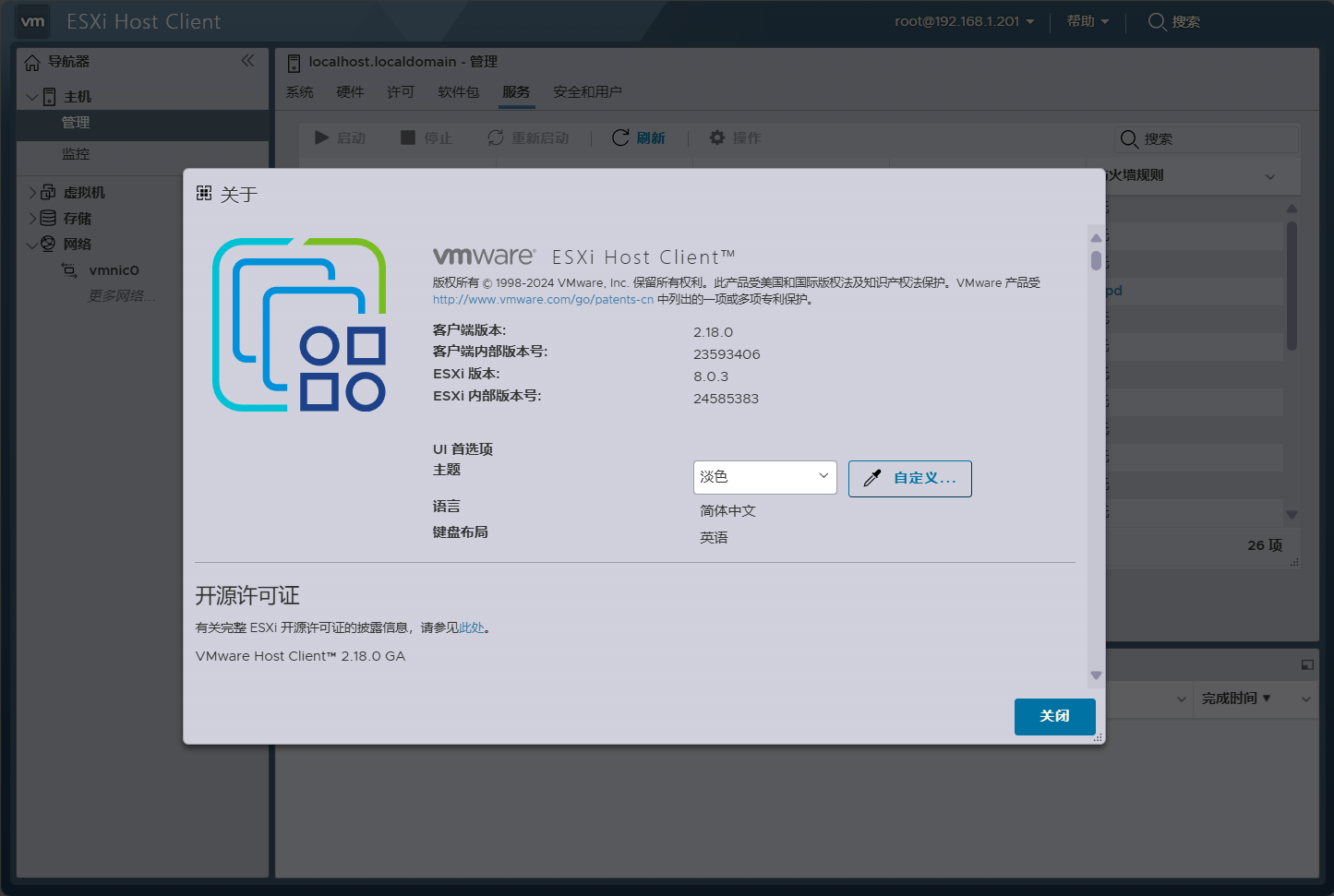The image size is (1334, 896).
Task: Open the 完成时间 column dropdown arrow
Action: pos(1306,699)
